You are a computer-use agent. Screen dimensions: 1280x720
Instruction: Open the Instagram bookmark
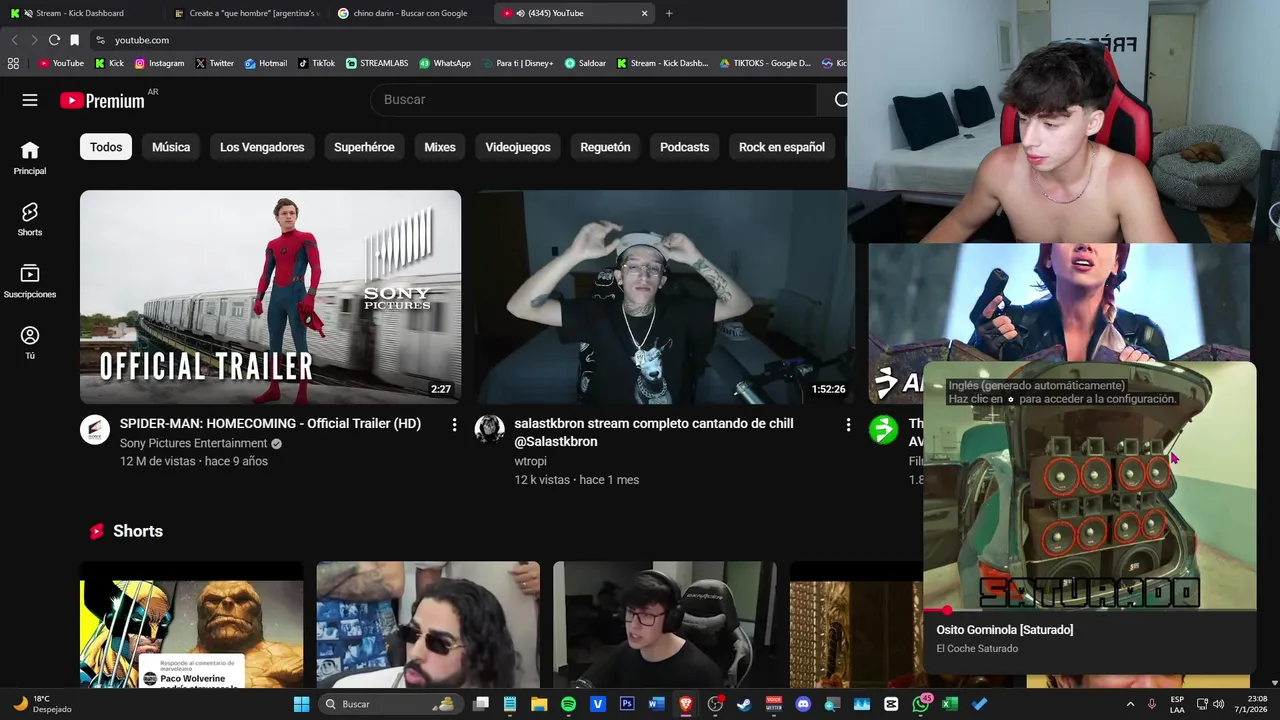(x=159, y=63)
